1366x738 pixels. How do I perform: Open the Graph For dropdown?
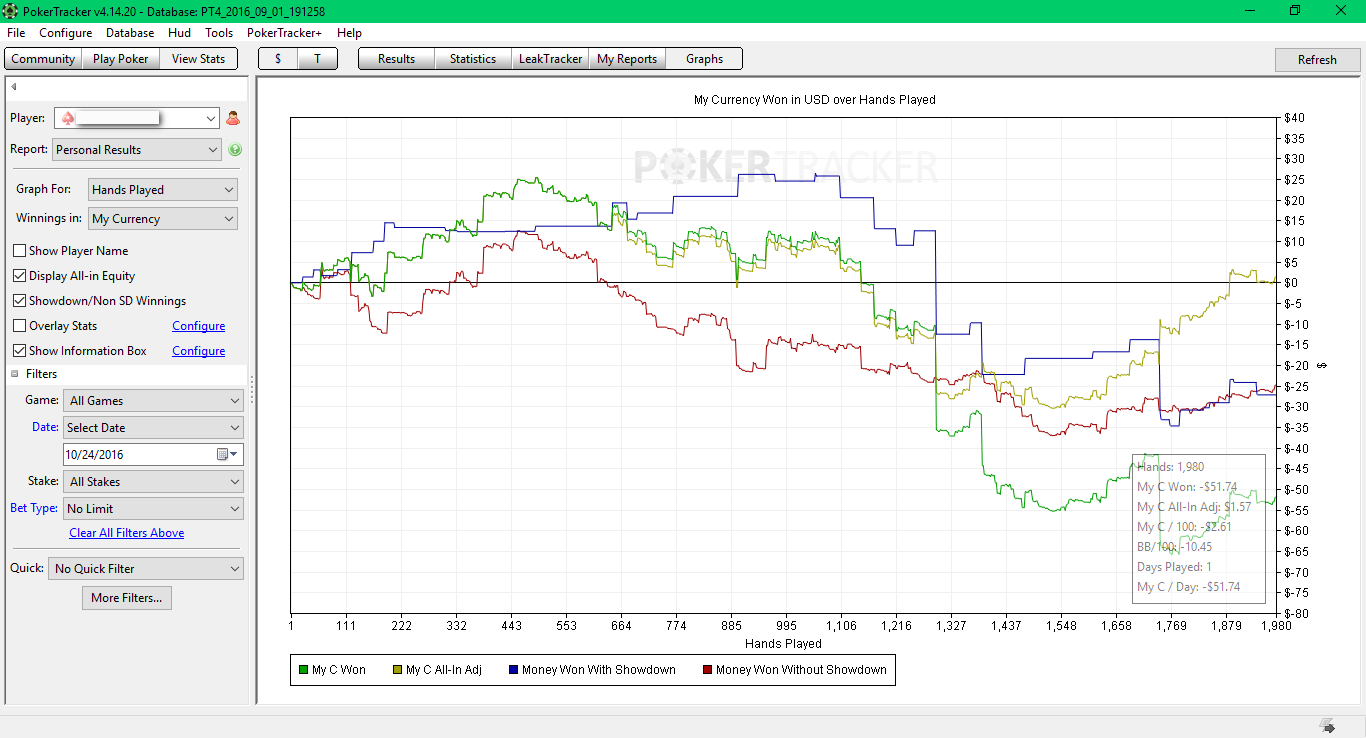162,190
